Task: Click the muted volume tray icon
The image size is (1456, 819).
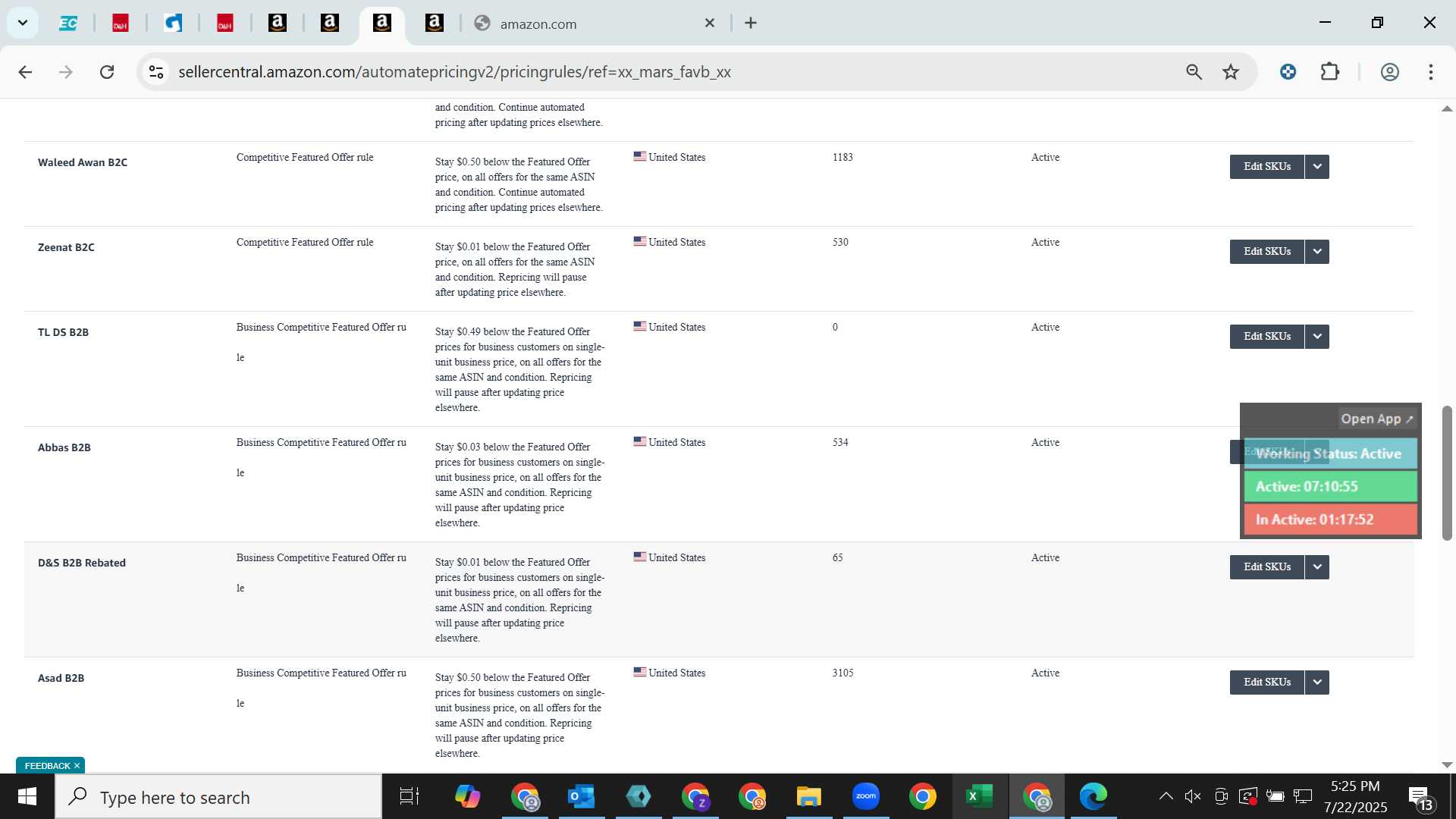Action: pyautogui.click(x=1193, y=796)
